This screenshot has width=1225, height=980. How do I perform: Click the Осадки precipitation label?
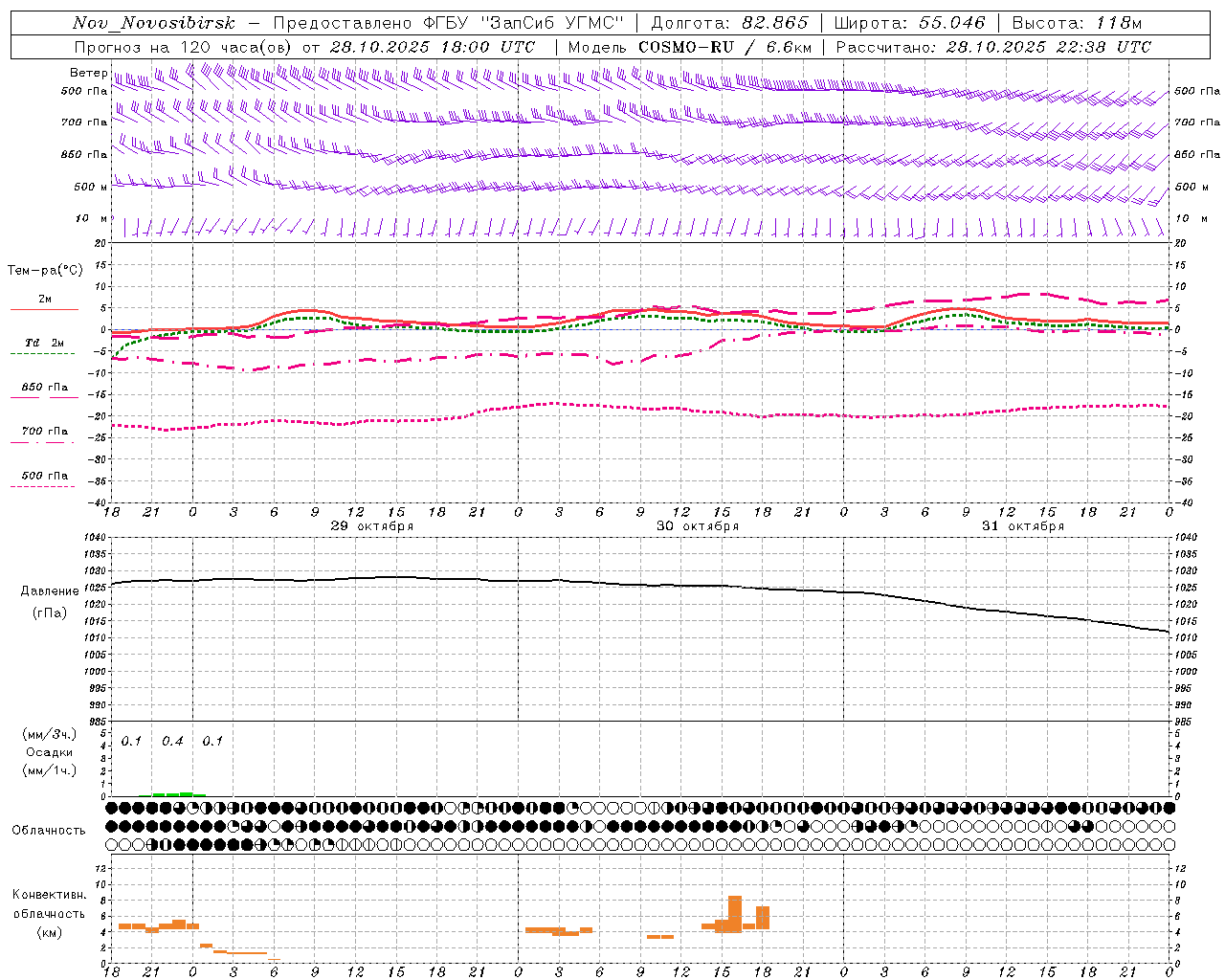tap(50, 752)
